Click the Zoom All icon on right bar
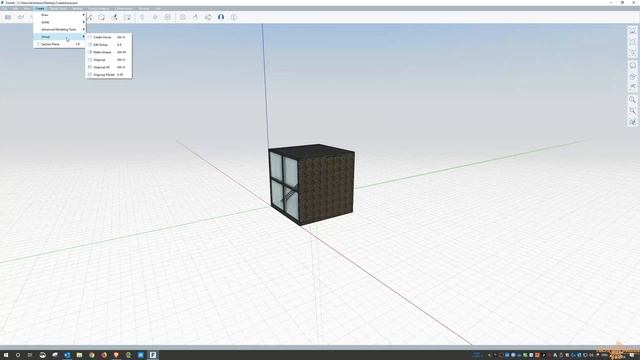 (x=633, y=122)
